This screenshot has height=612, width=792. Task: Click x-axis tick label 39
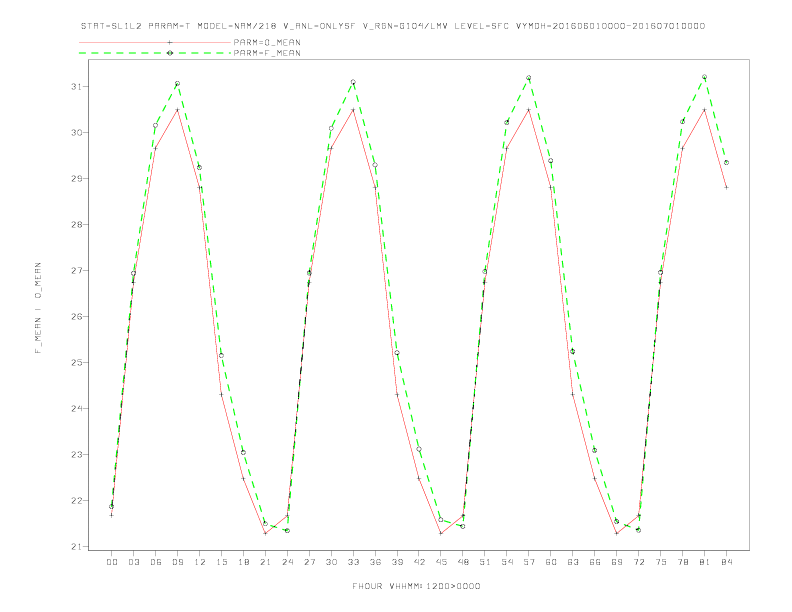[x=397, y=562]
